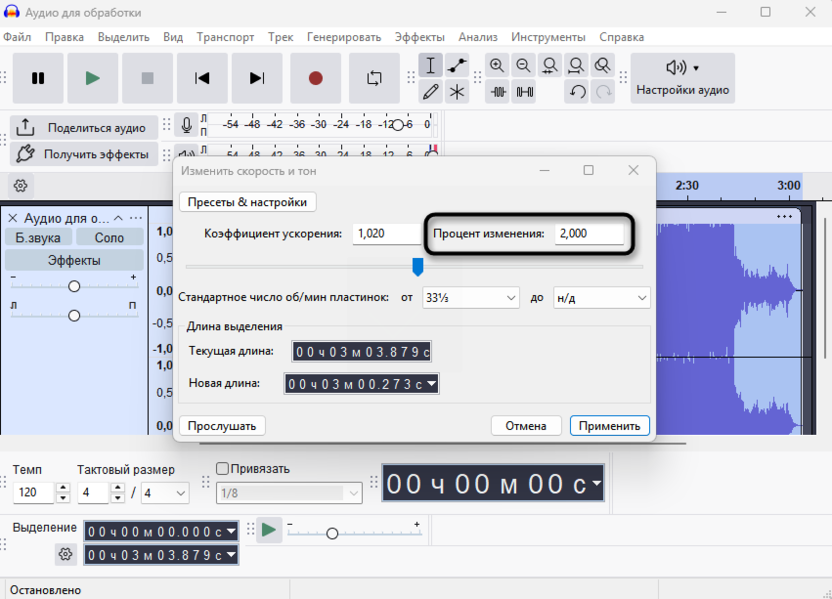Click the Record button

tap(316, 78)
